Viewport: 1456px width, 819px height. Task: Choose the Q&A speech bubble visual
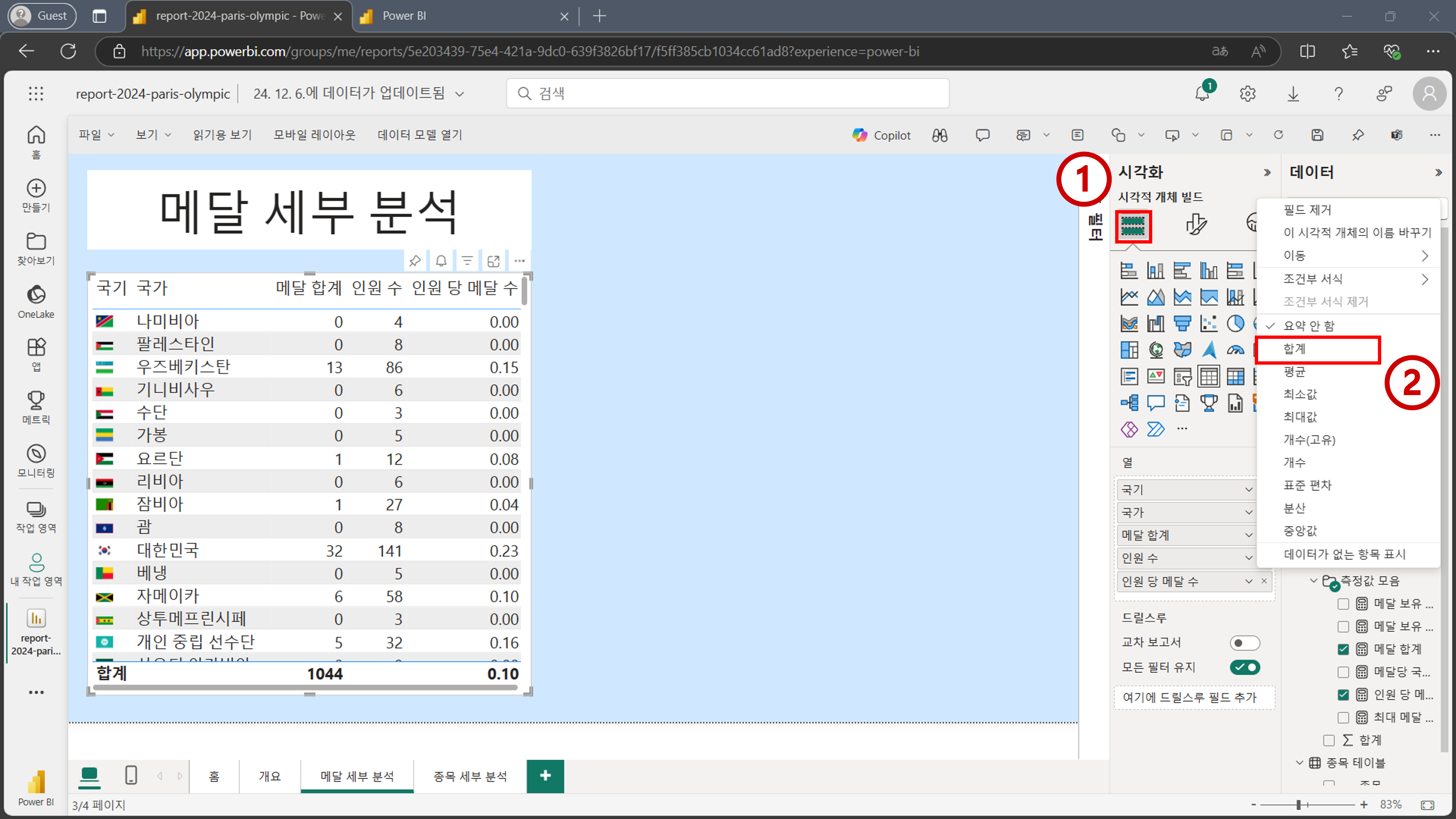coord(1155,402)
